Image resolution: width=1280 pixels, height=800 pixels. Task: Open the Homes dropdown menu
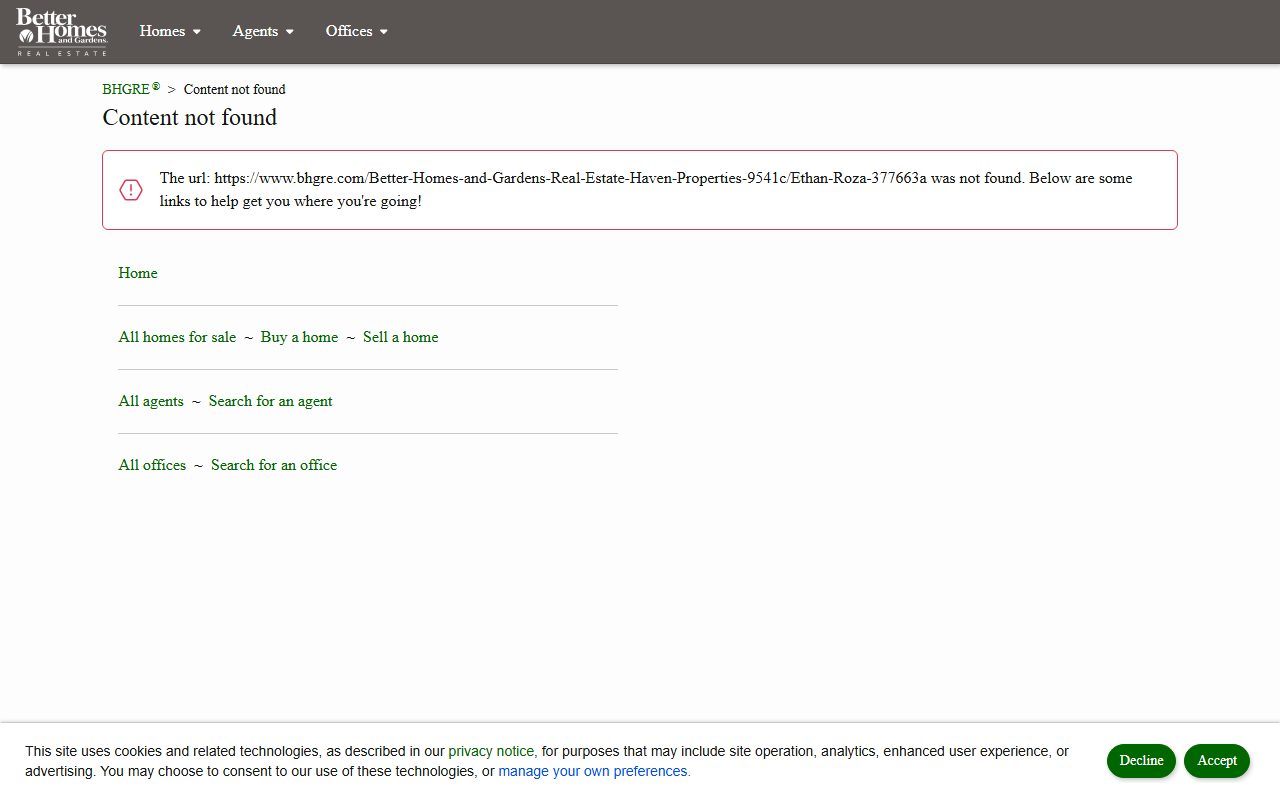tap(170, 31)
